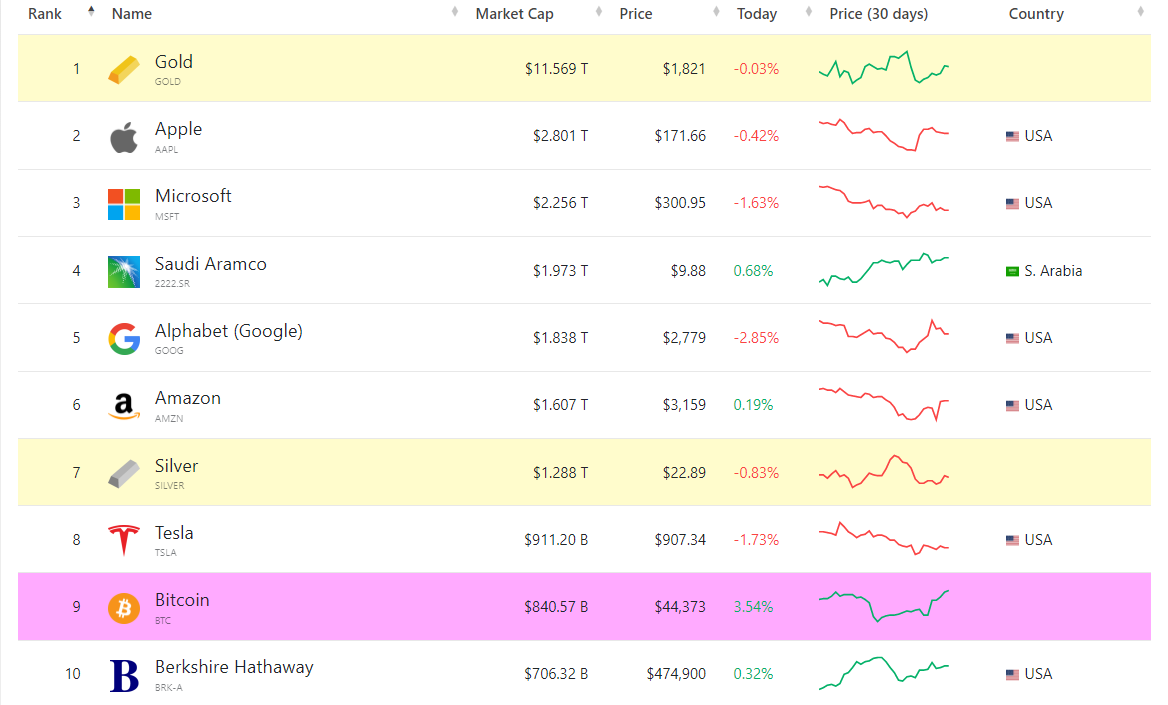Viewport: 1168px width, 705px height.
Task: Open the Amazon company link
Action: click(x=188, y=398)
